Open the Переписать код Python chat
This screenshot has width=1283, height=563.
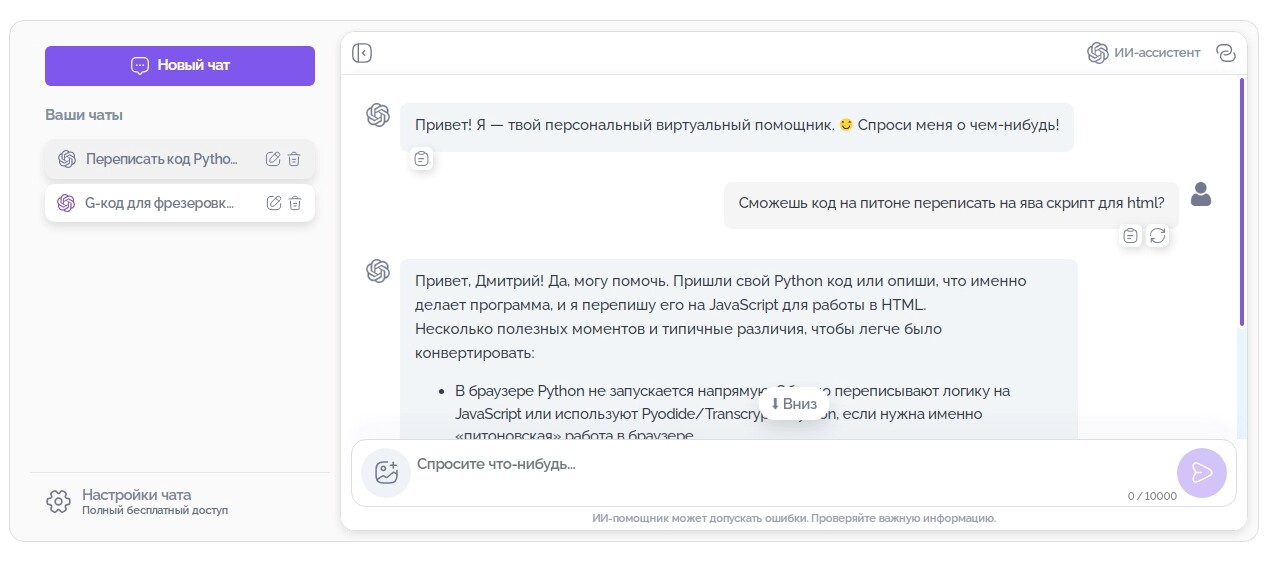160,159
